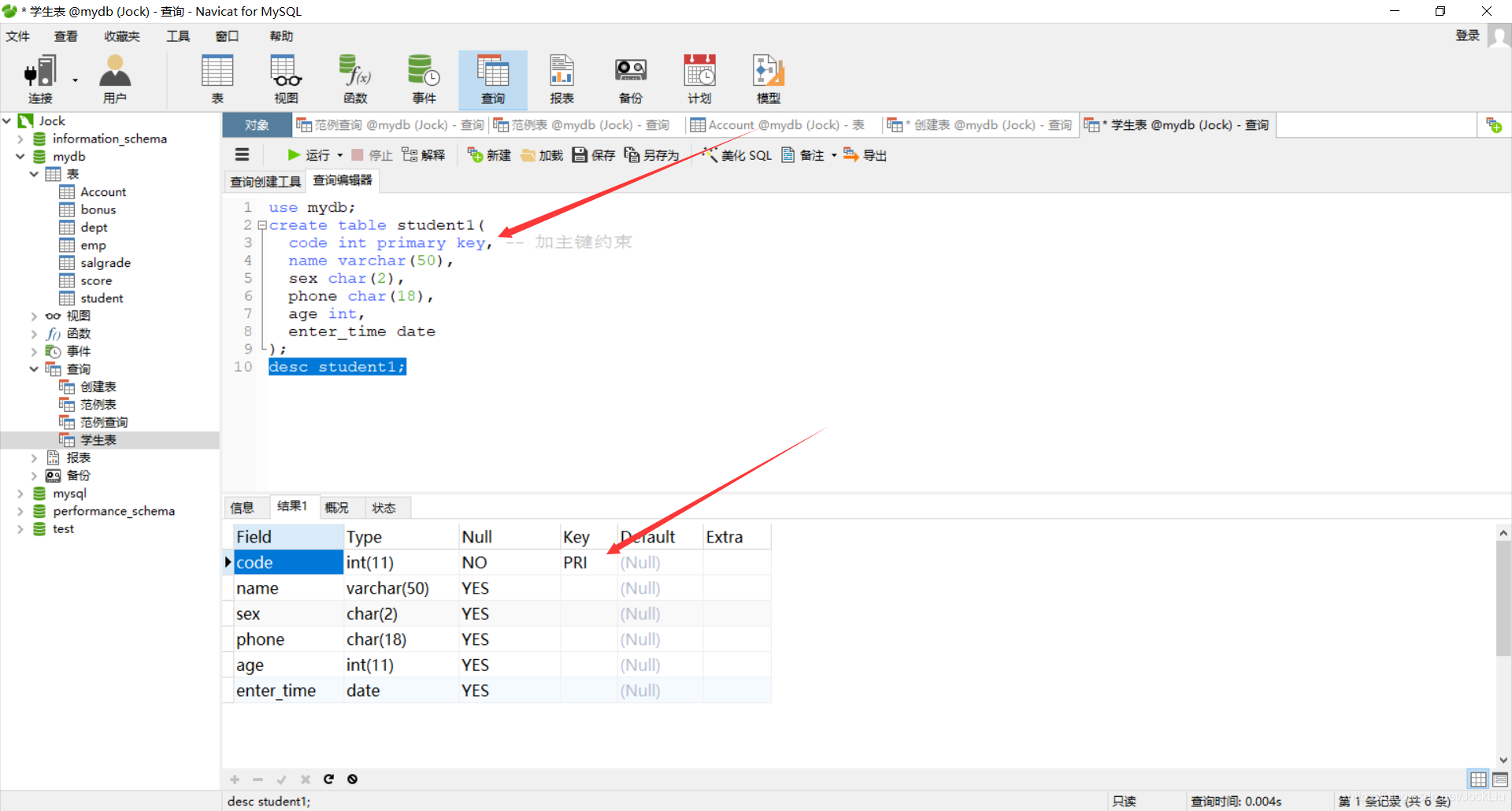Open the 帮助 menu
Viewport: 1512px width, 811px height.
click(x=281, y=36)
